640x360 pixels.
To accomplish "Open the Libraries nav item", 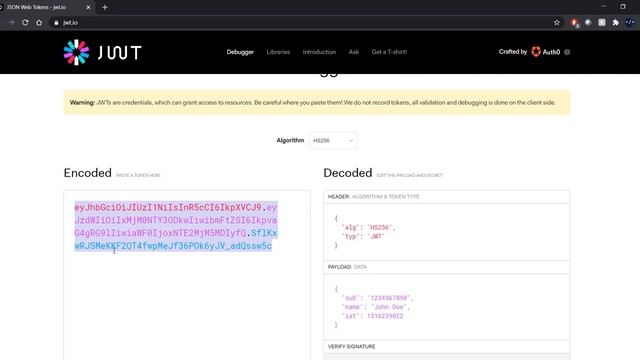I will coord(278,52).
